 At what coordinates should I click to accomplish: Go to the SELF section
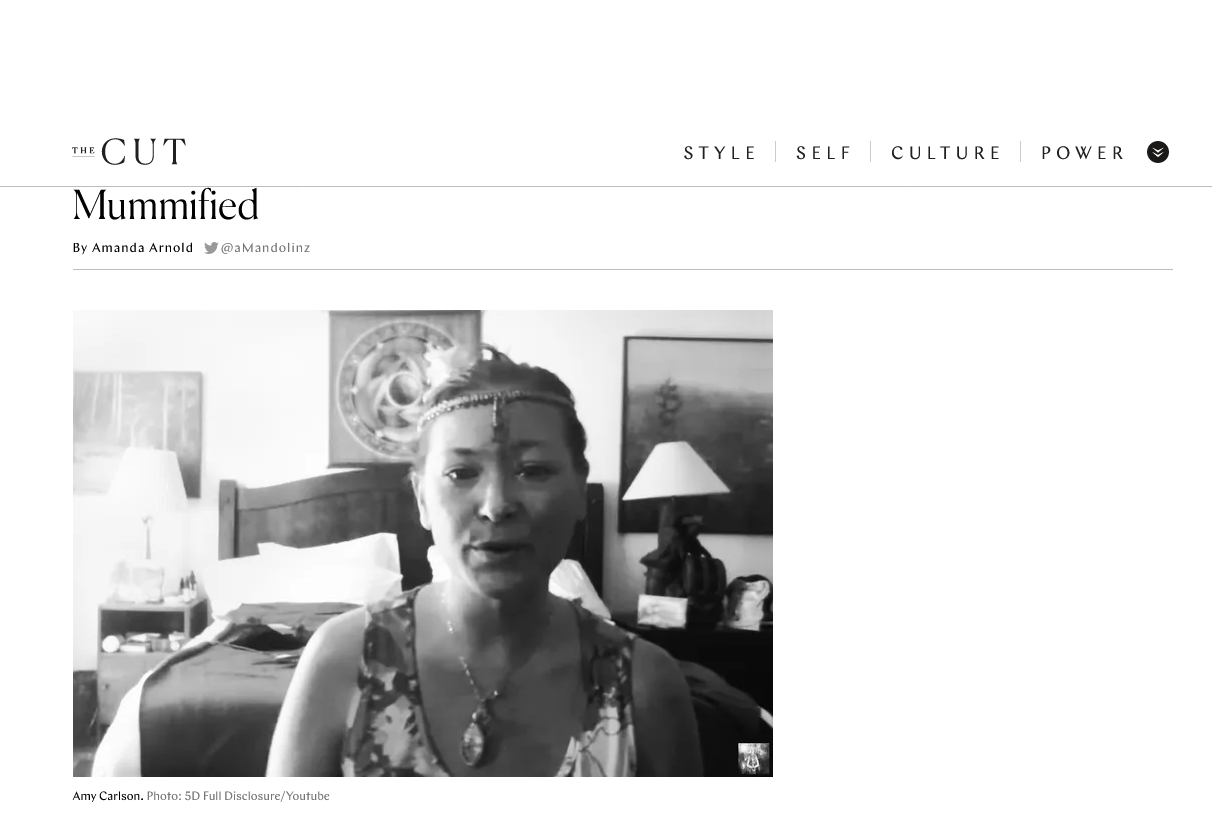(x=824, y=153)
